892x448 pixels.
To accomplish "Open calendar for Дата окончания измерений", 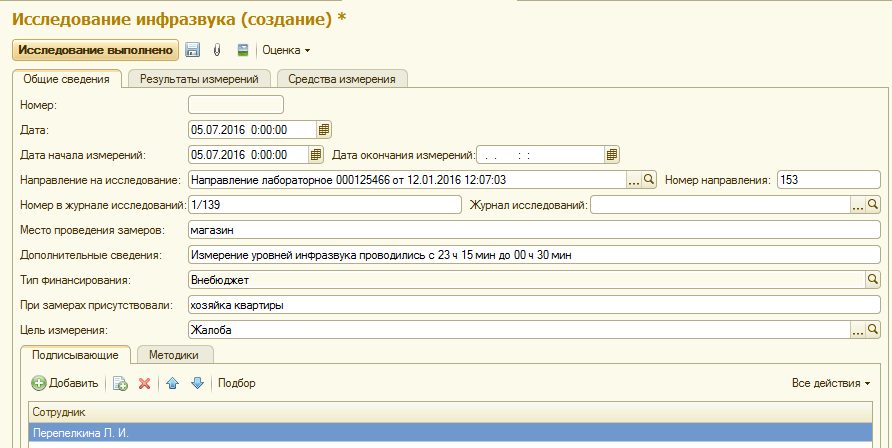I will (612, 154).
